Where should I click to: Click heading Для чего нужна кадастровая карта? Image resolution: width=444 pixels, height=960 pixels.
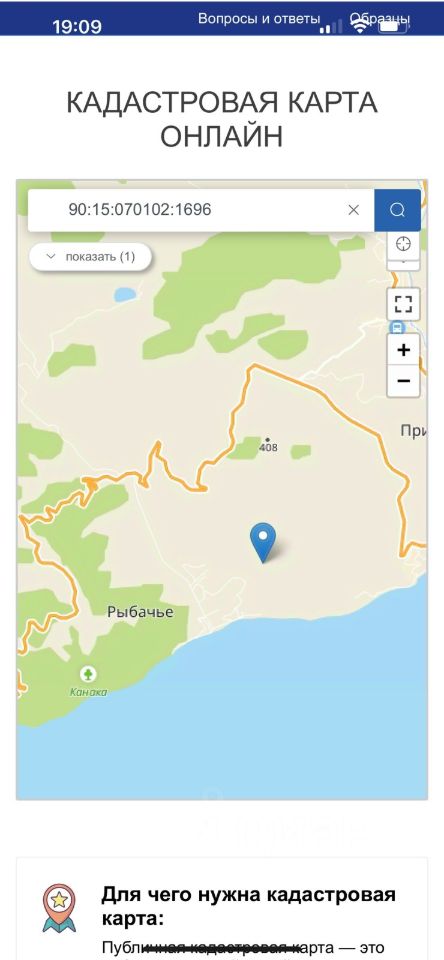tap(249, 907)
